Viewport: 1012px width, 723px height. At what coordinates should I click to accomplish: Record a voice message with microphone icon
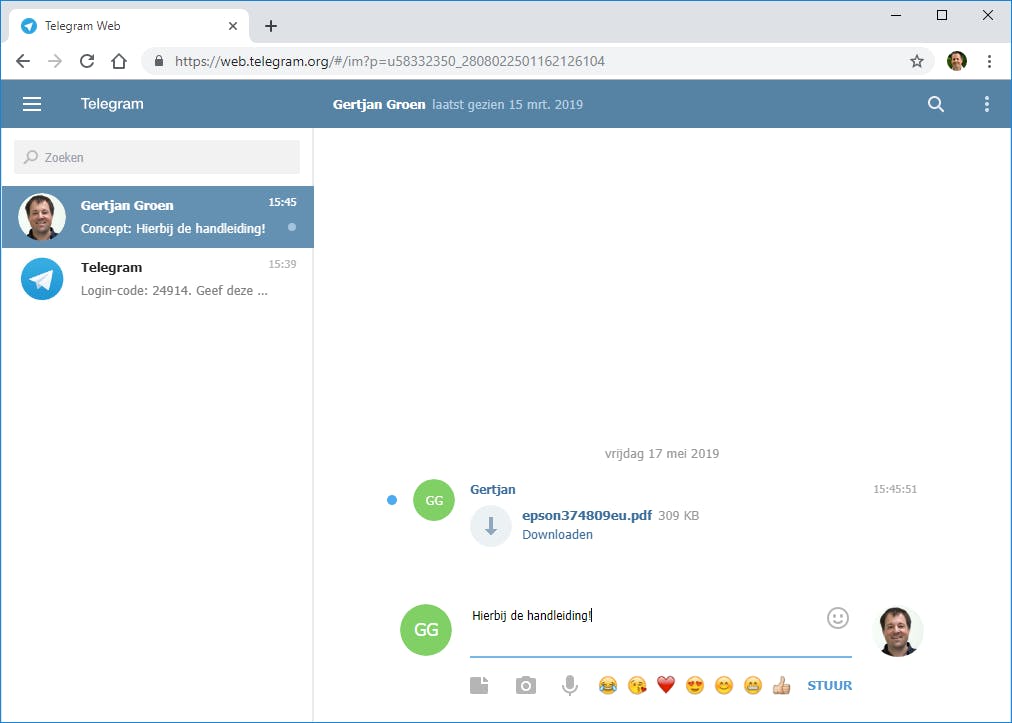569,686
